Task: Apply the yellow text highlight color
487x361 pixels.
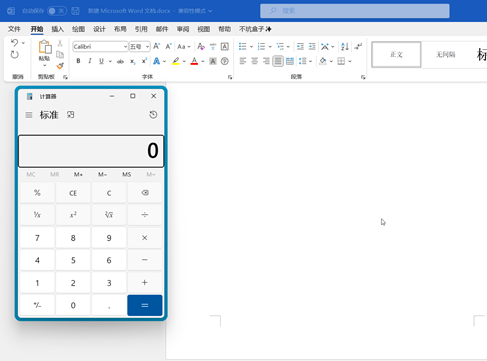Action: click(176, 61)
